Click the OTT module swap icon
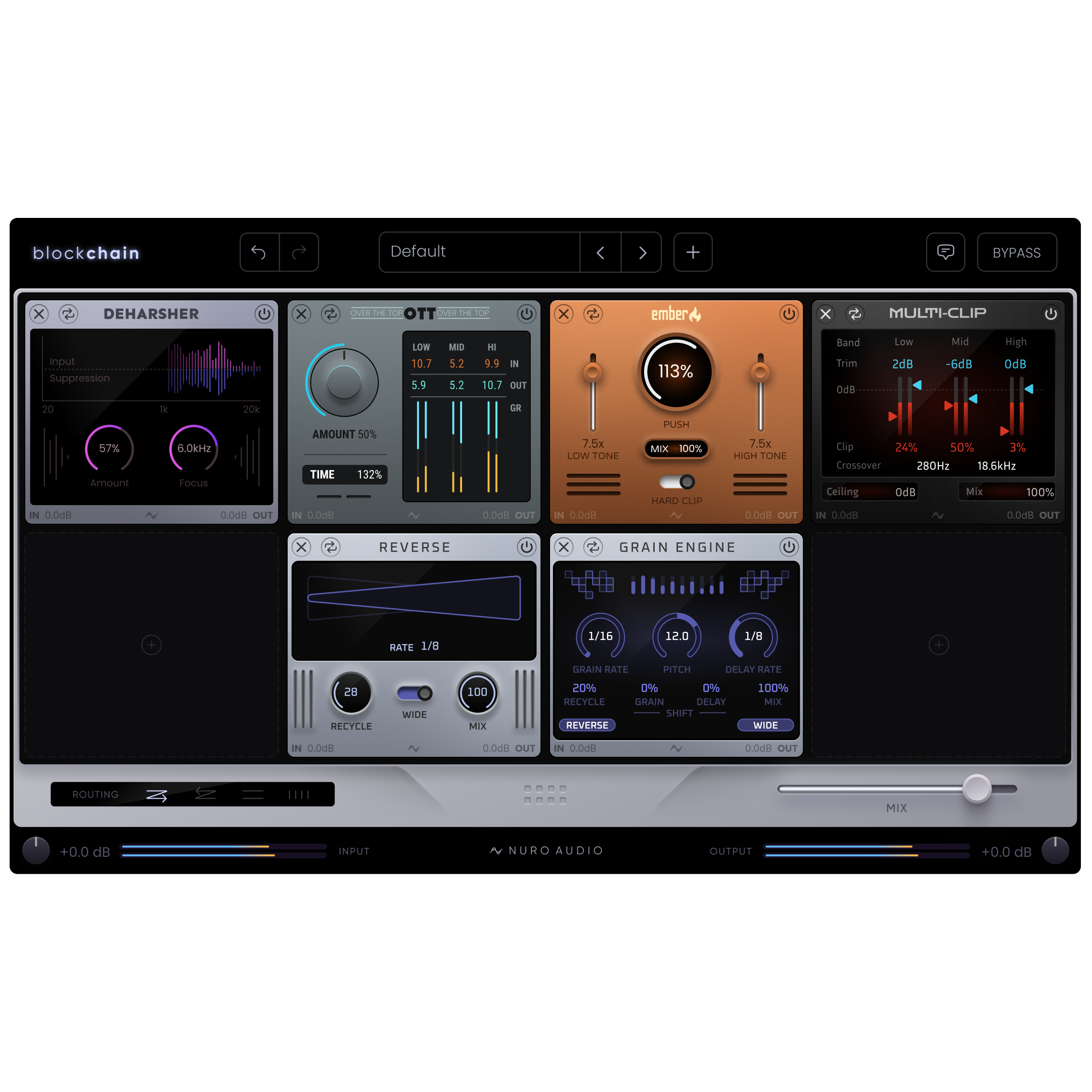The image size is (1092, 1092). point(331,313)
